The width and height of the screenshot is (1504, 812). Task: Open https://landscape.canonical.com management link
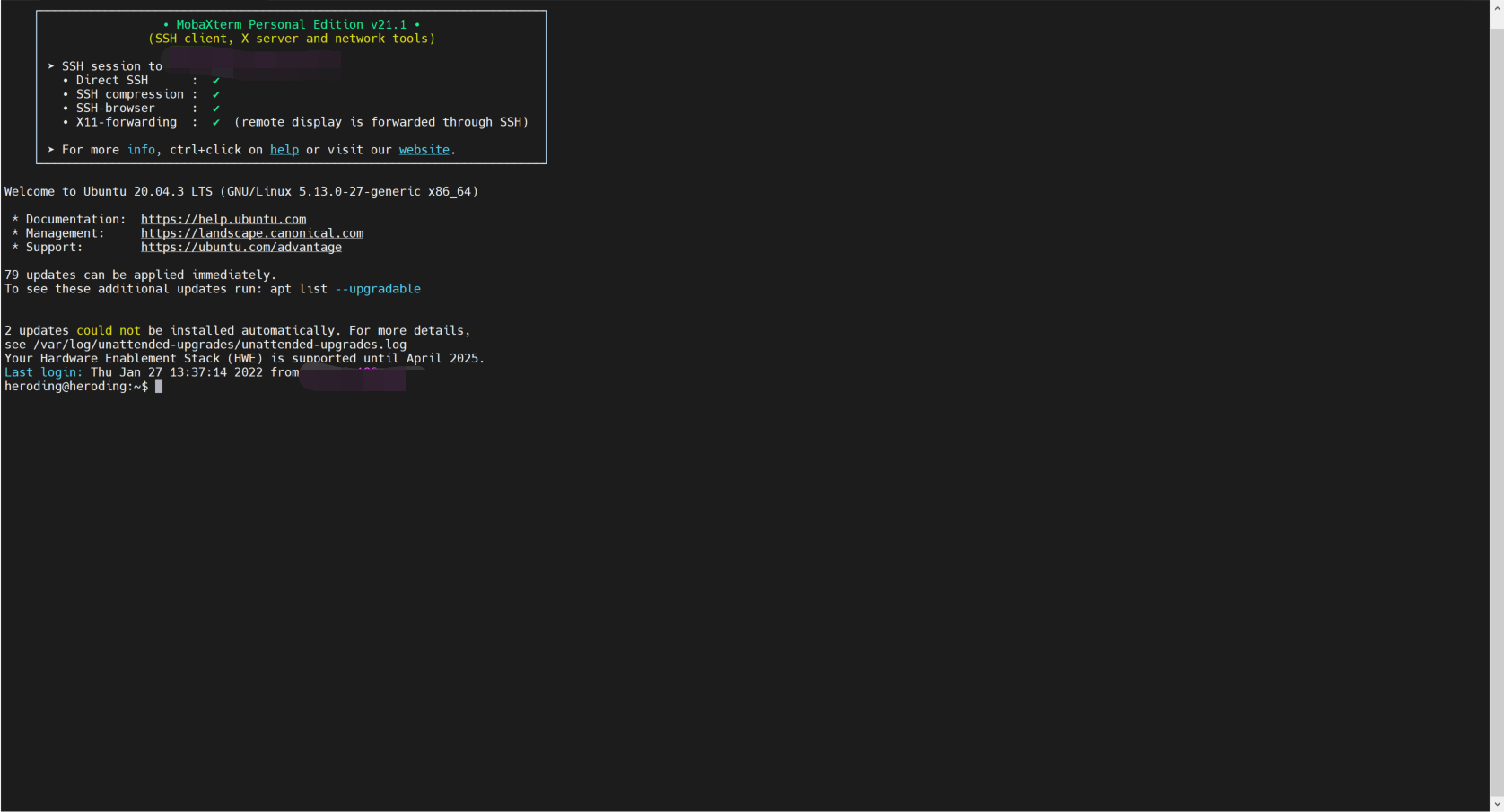coord(252,233)
